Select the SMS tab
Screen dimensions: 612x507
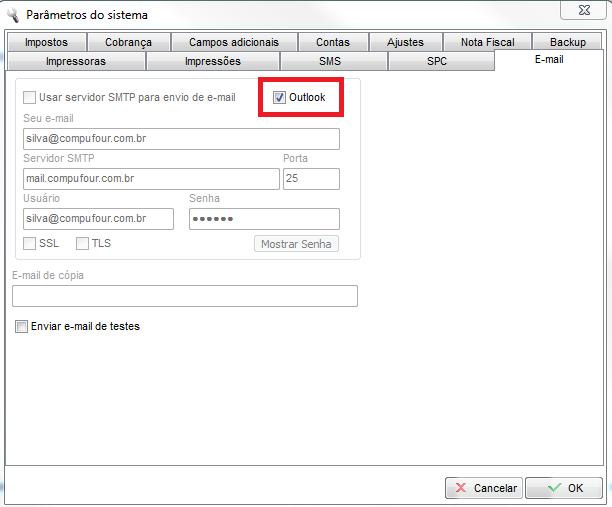[x=330, y=61]
